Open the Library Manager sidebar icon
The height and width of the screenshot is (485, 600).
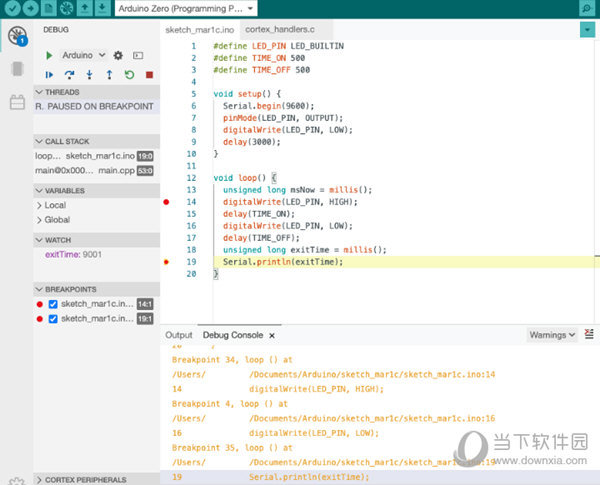(17, 102)
